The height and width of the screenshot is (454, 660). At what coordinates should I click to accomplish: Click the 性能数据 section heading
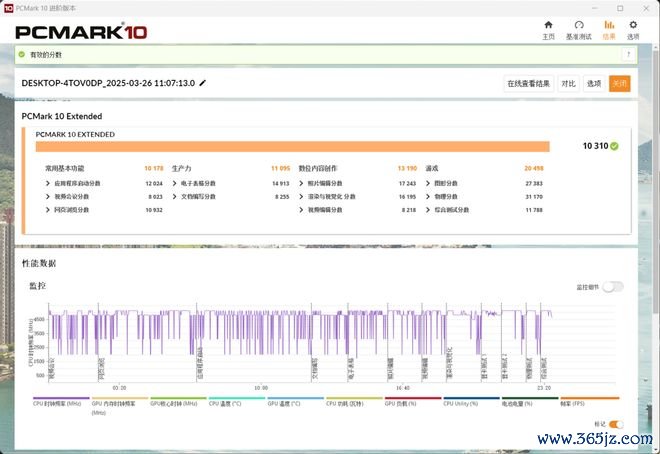tap(39, 263)
